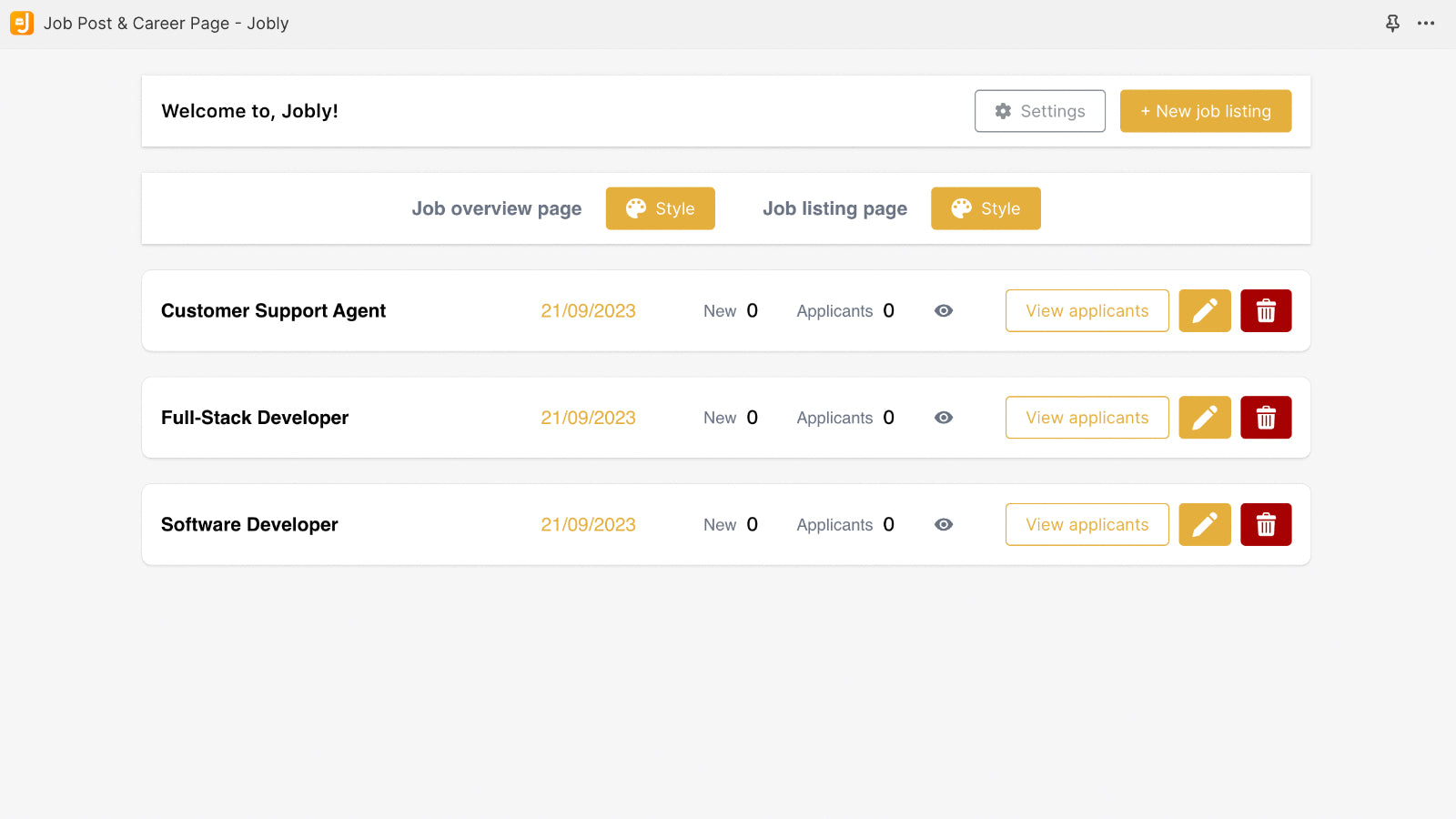This screenshot has height=819, width=1456.
Task: Pin the Jobly app to the navigation
Action: pyautogui.click(x=1392, y=23)
